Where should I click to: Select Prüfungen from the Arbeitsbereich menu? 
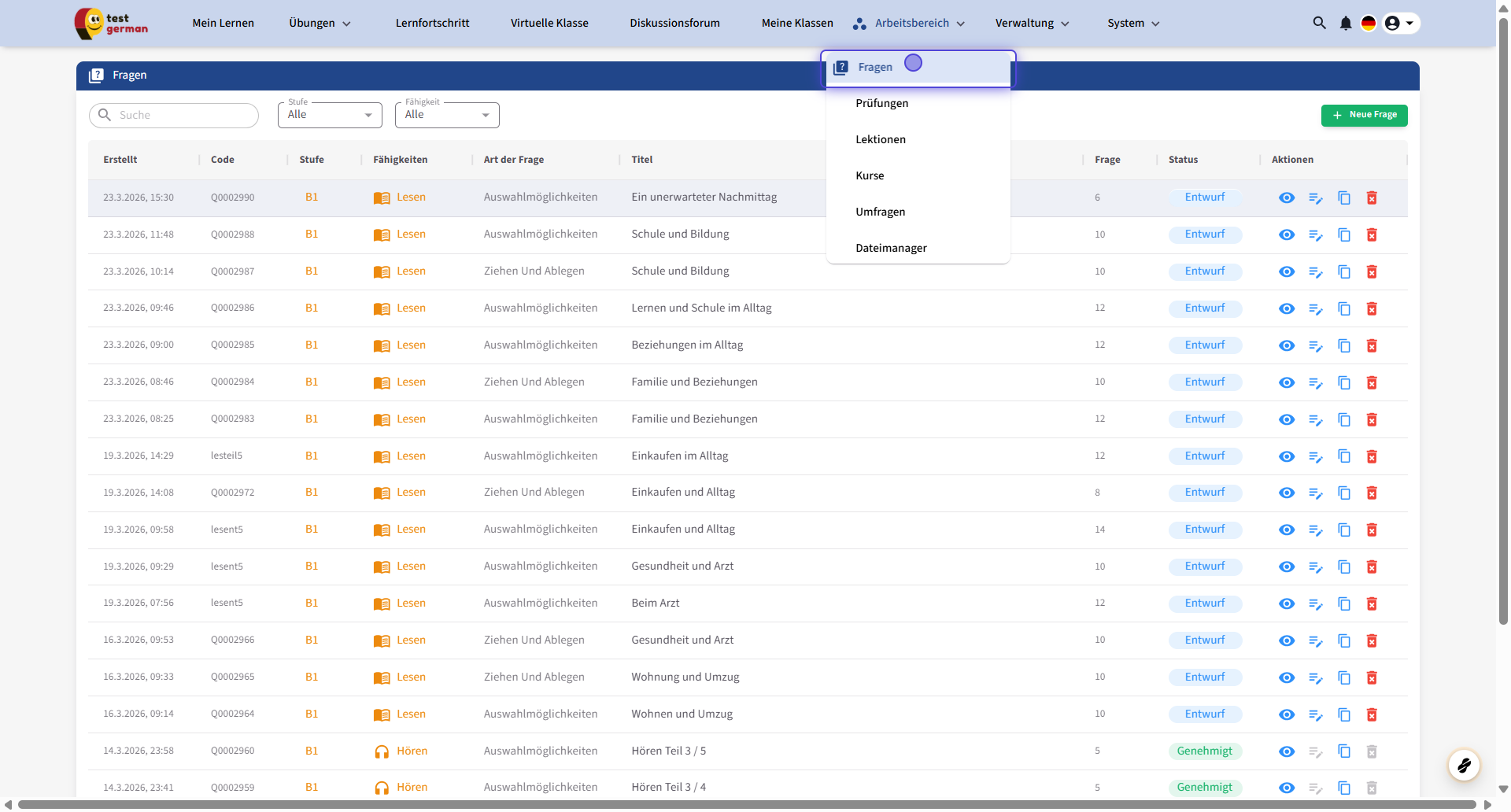click(x=881, y=103)
